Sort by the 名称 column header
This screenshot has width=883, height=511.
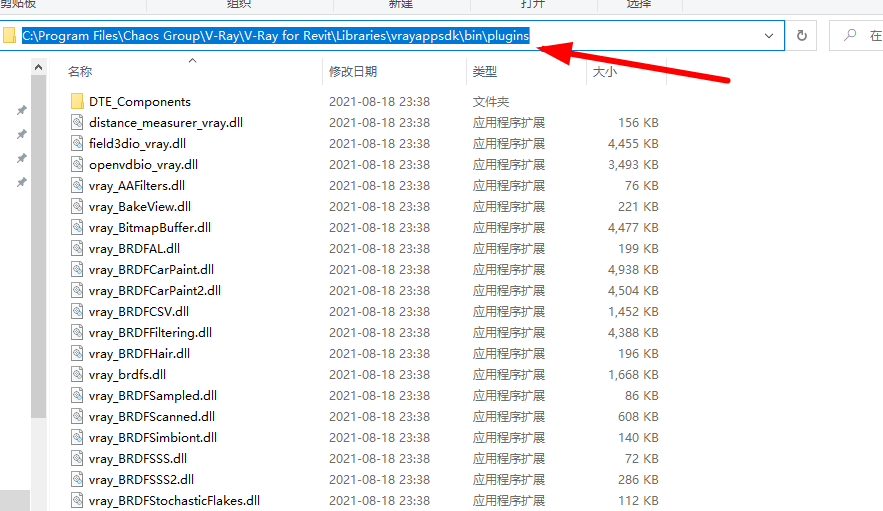80,72
